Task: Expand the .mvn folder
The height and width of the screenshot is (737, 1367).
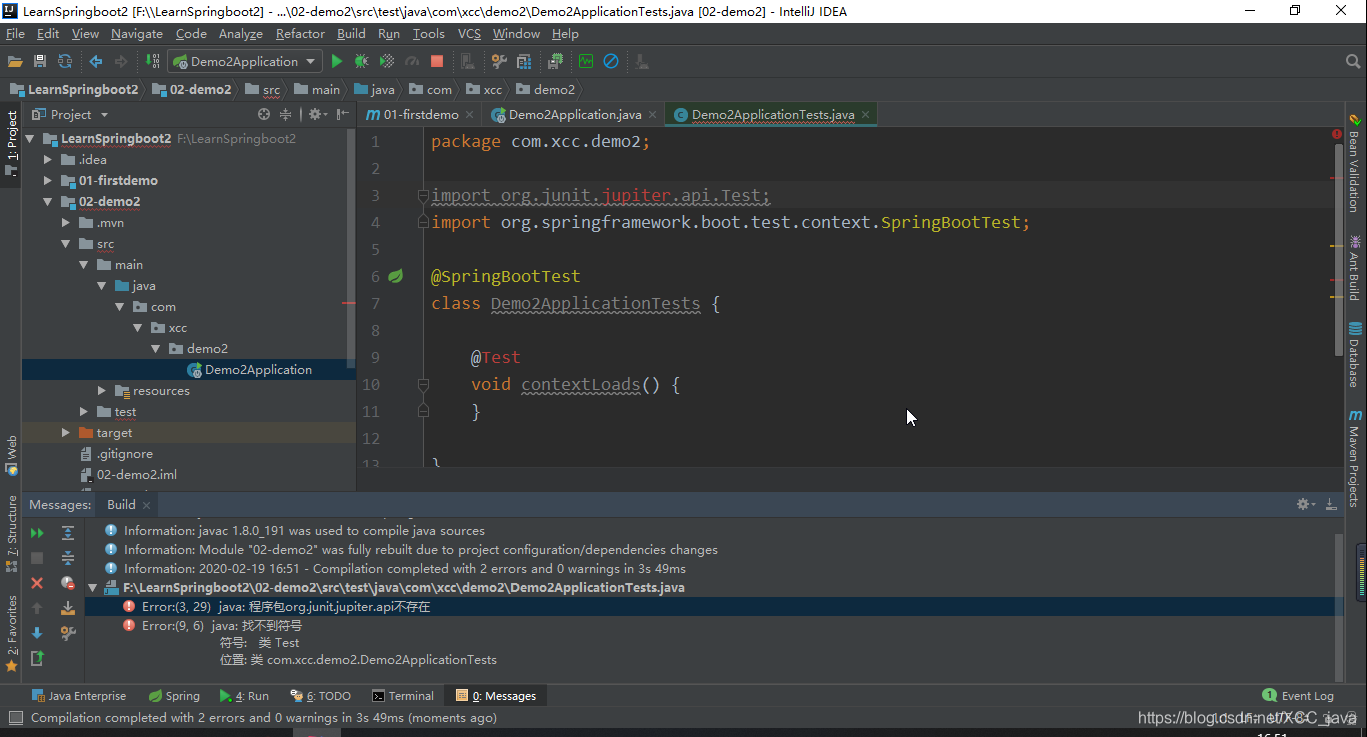Action: 66,223
